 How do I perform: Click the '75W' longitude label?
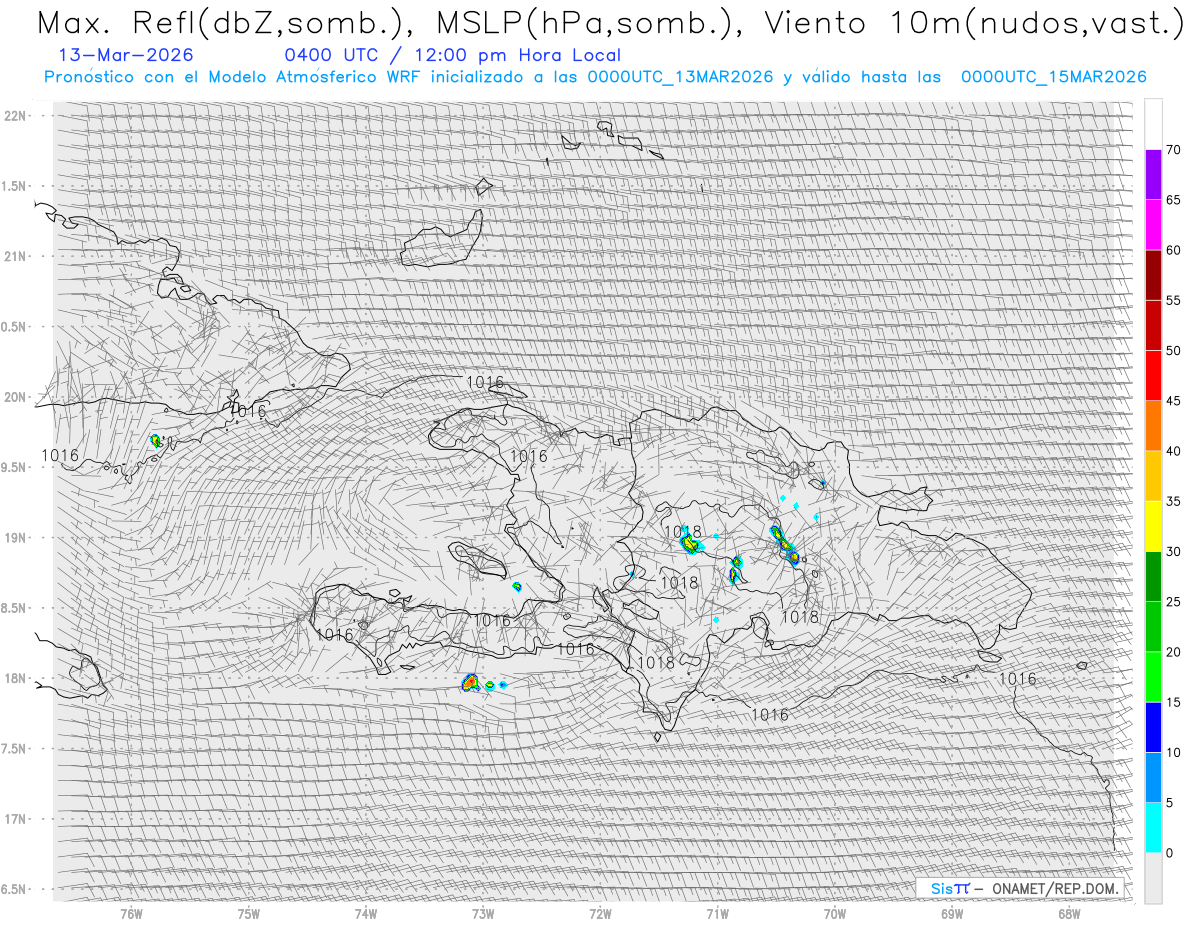pos(248,913)
